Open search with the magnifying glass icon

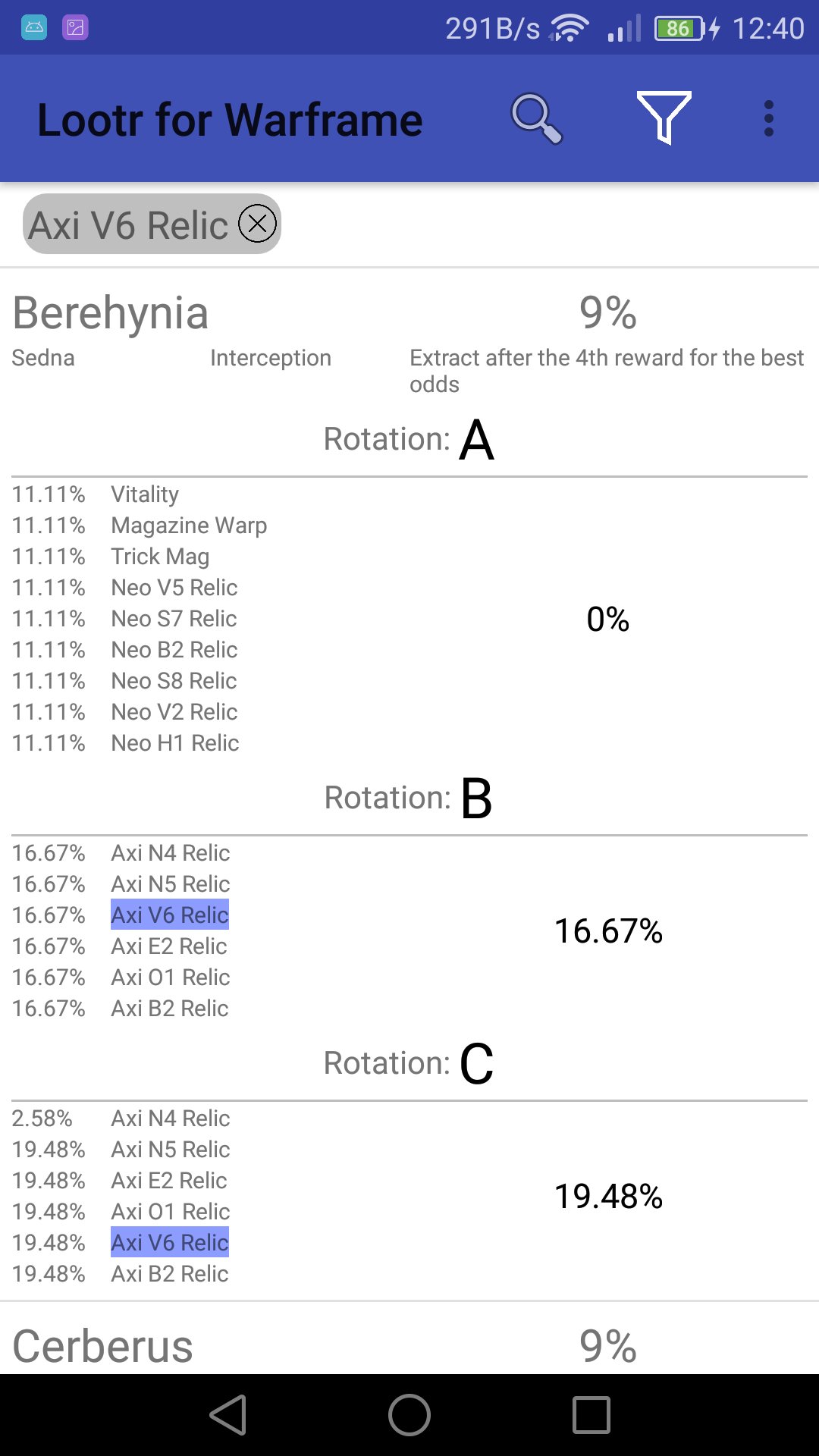click(x=536, y=119)
